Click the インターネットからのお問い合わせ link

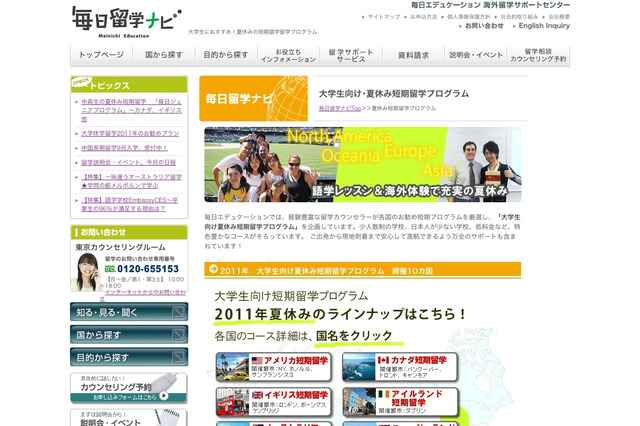click(144, 295)
